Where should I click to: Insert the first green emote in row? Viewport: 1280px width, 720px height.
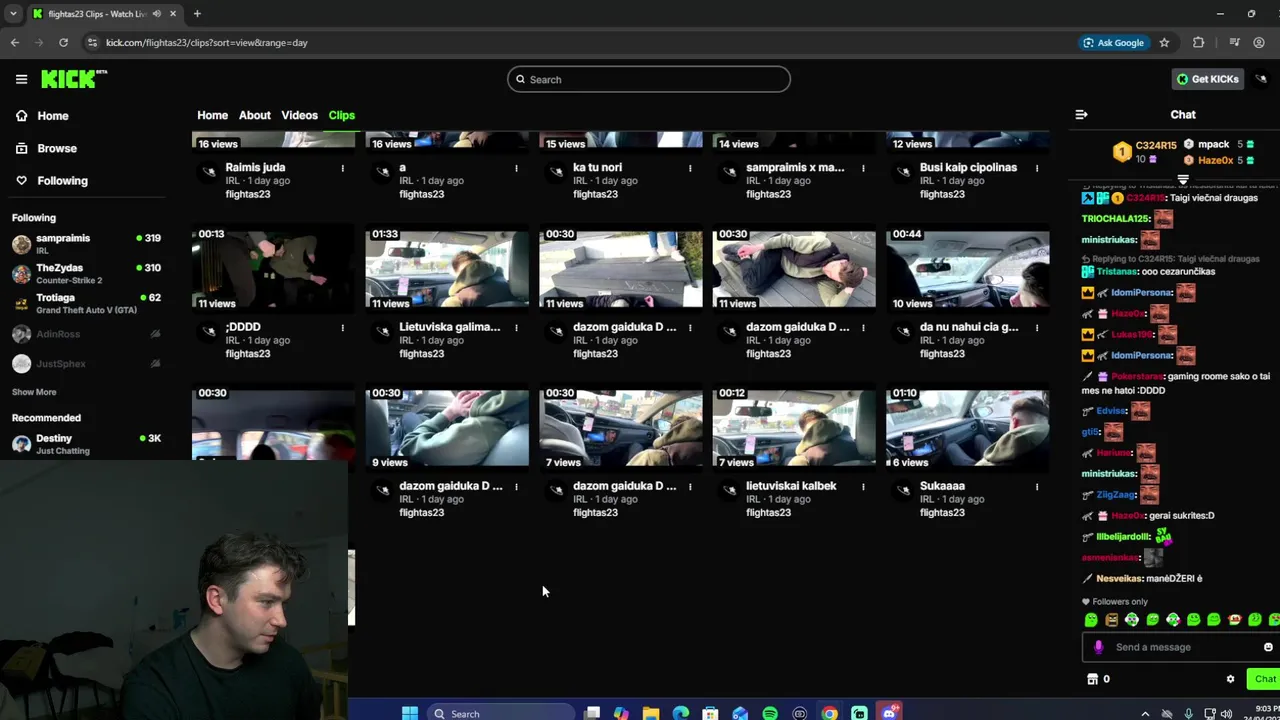point(1091,620)
